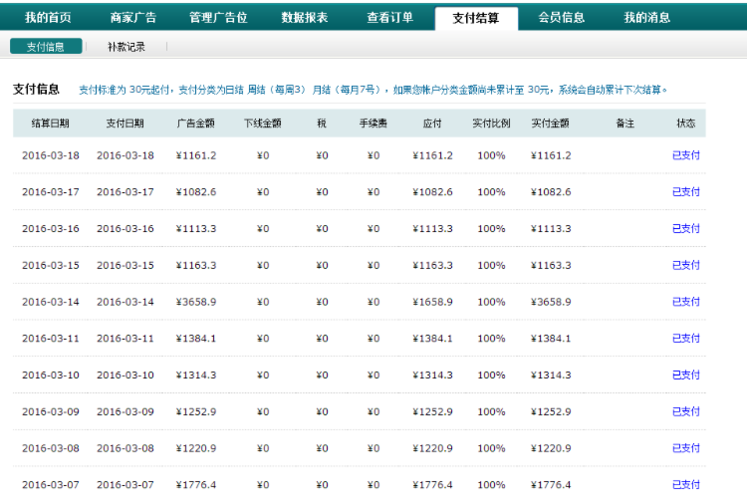This screenshot has width=747, height=500.
Task: Open 已支付 status for 2016-03-16
Action: 686,229
